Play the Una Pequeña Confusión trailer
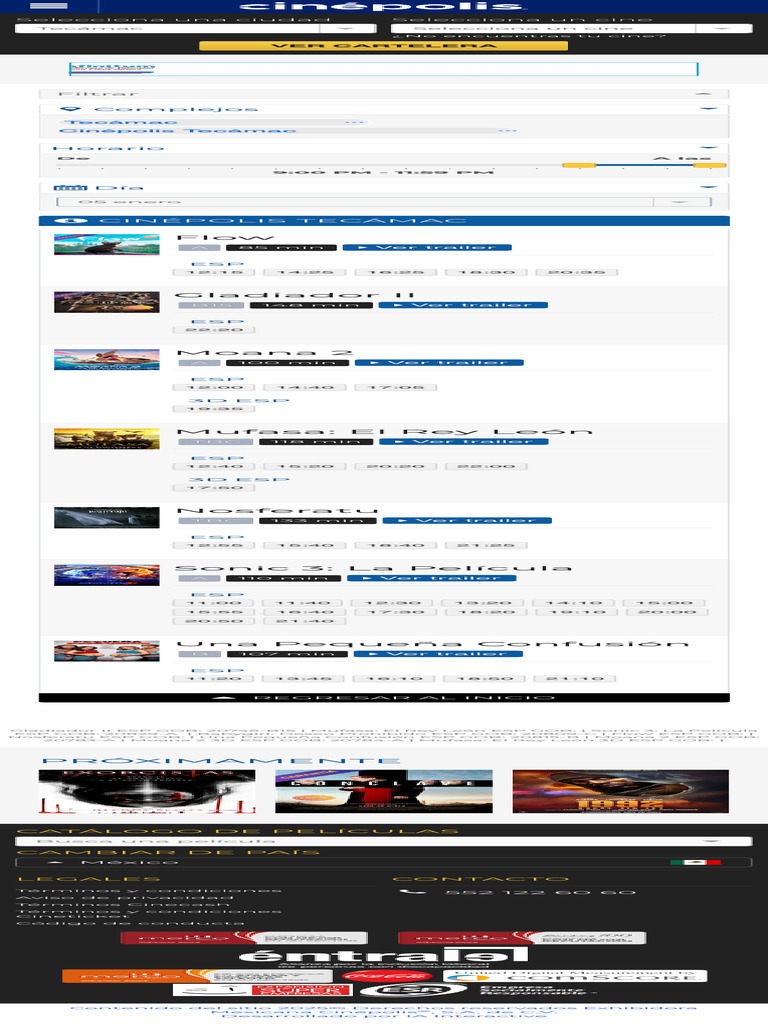The height and width of the screenshot is (1024, 768). tap(438, 654)
